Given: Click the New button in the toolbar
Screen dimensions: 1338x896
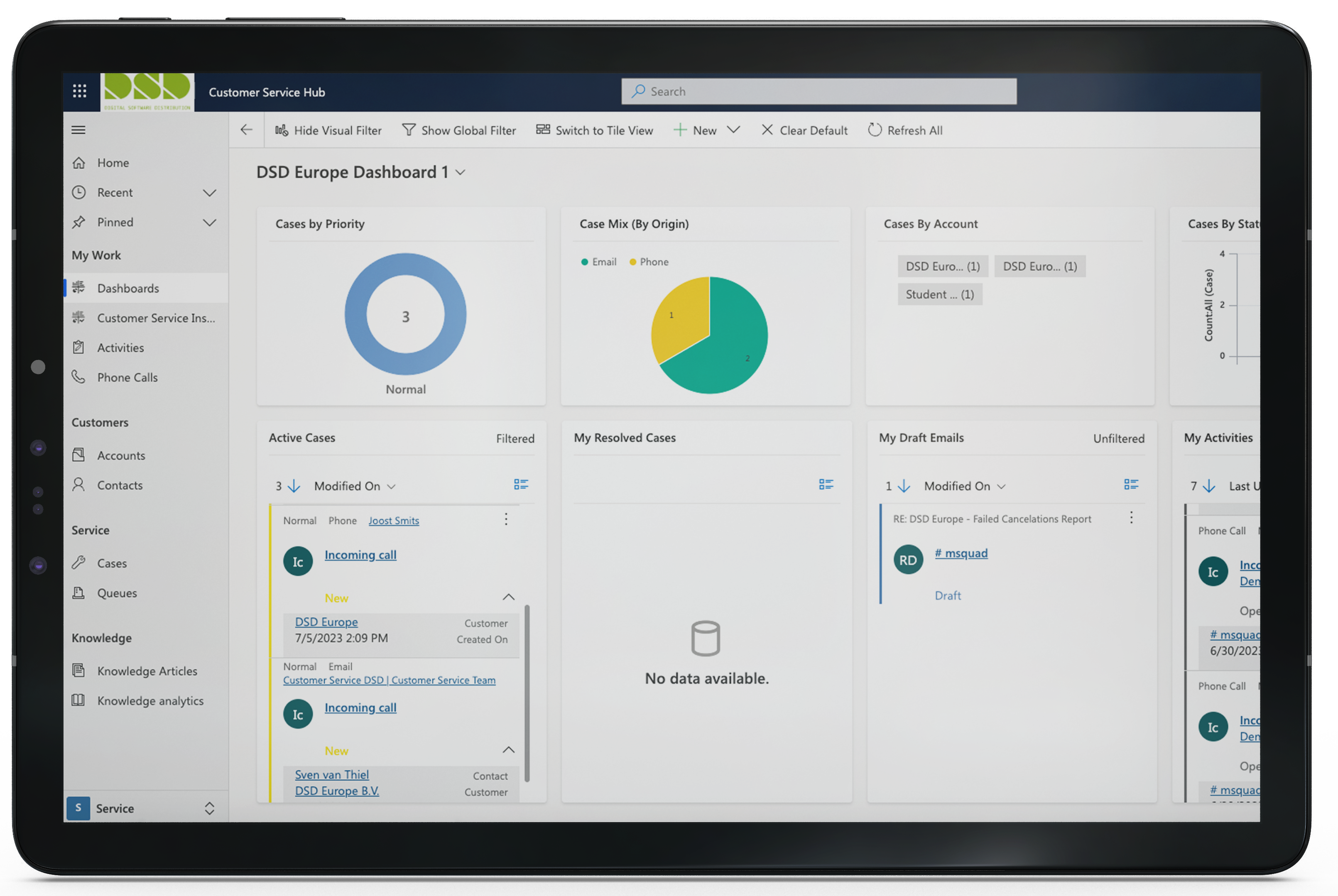Looking at the screenshot, I should (x=695, y=130).
